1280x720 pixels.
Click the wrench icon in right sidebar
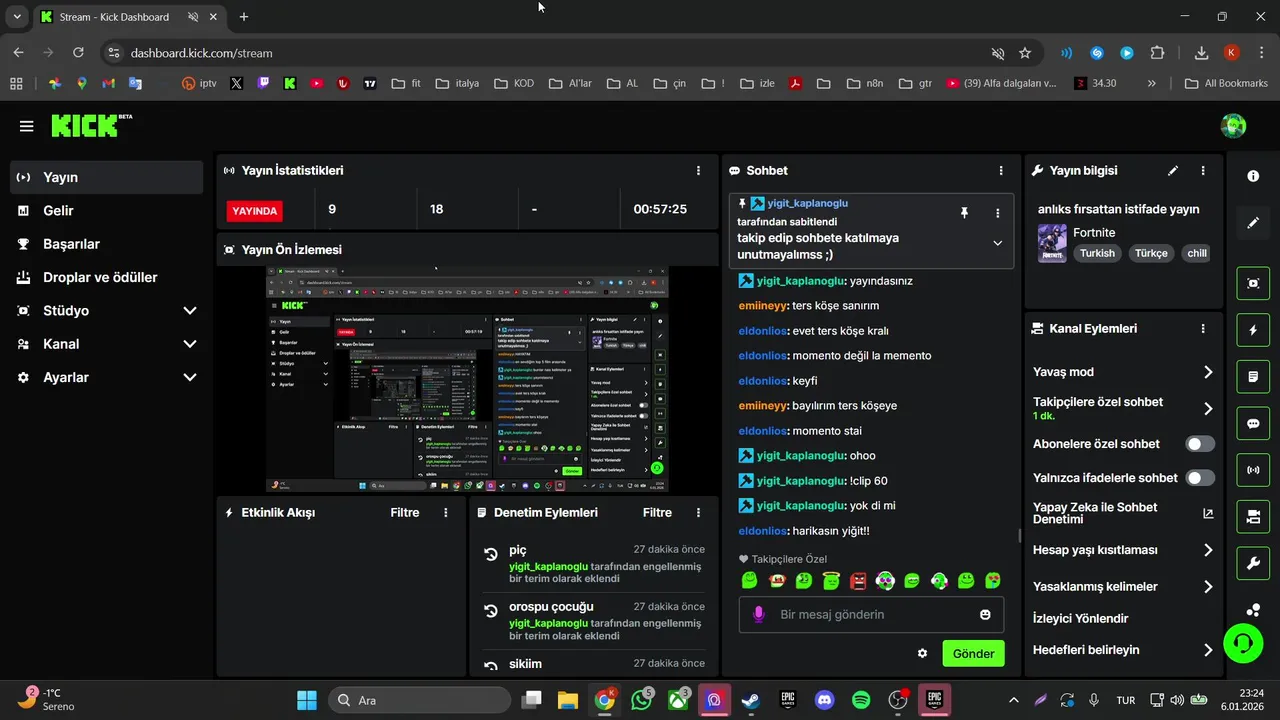pyautogui.click(x=1253, y=564)
